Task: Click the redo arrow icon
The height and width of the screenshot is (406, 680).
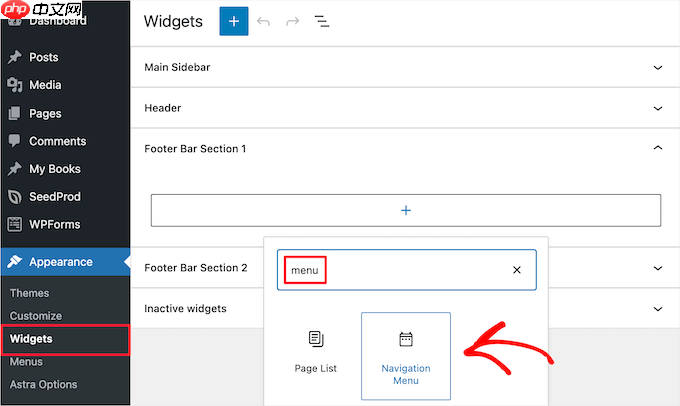Action: (x=293, y=21)
